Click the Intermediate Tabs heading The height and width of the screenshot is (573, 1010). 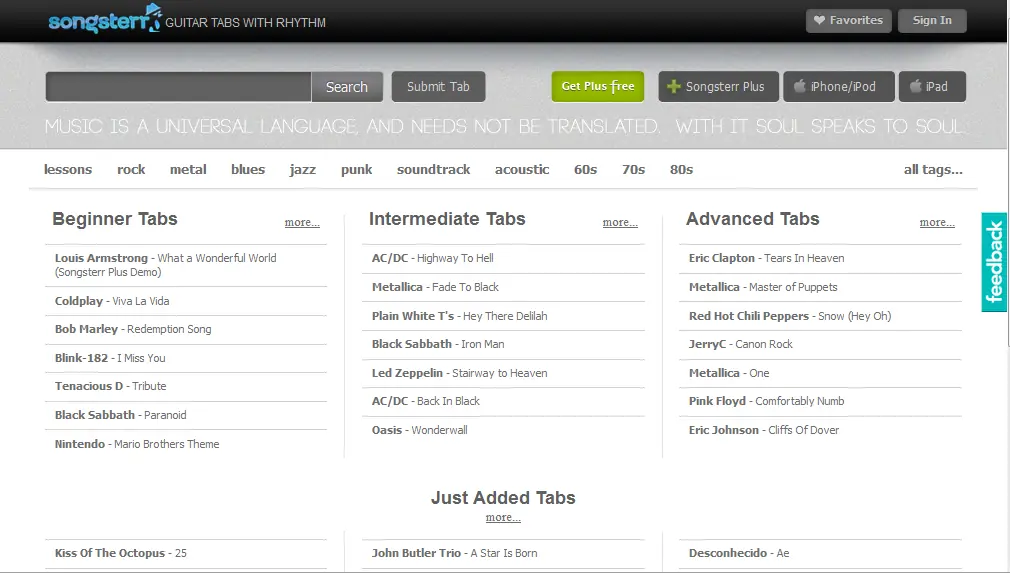tap(447, 219)
